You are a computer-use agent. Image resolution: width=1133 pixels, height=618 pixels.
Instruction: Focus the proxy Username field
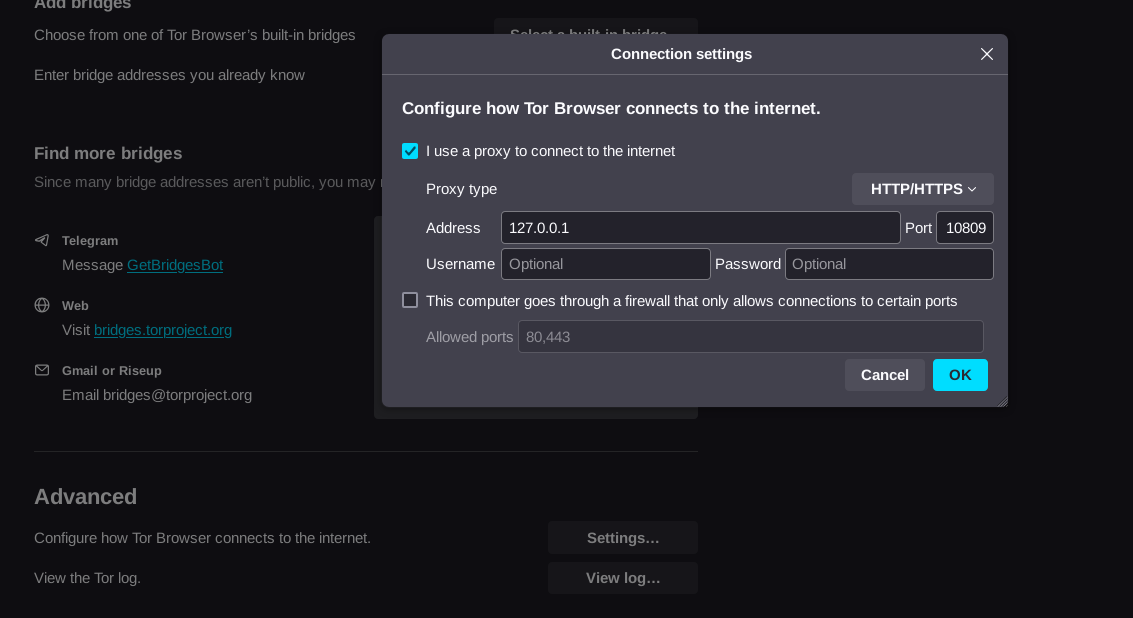coord(605,264)
